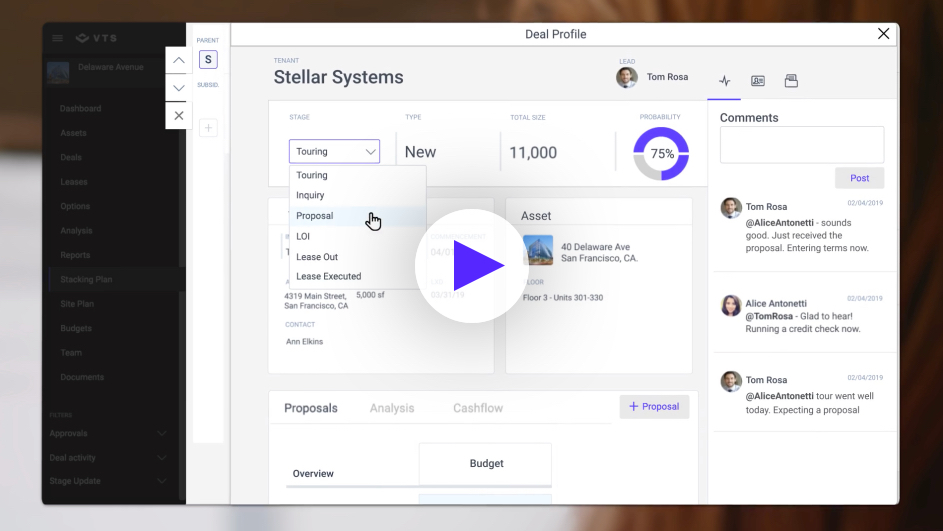
Task: Click the 75% probability donut
Action: pyautogui.click(x=661, y=153)
